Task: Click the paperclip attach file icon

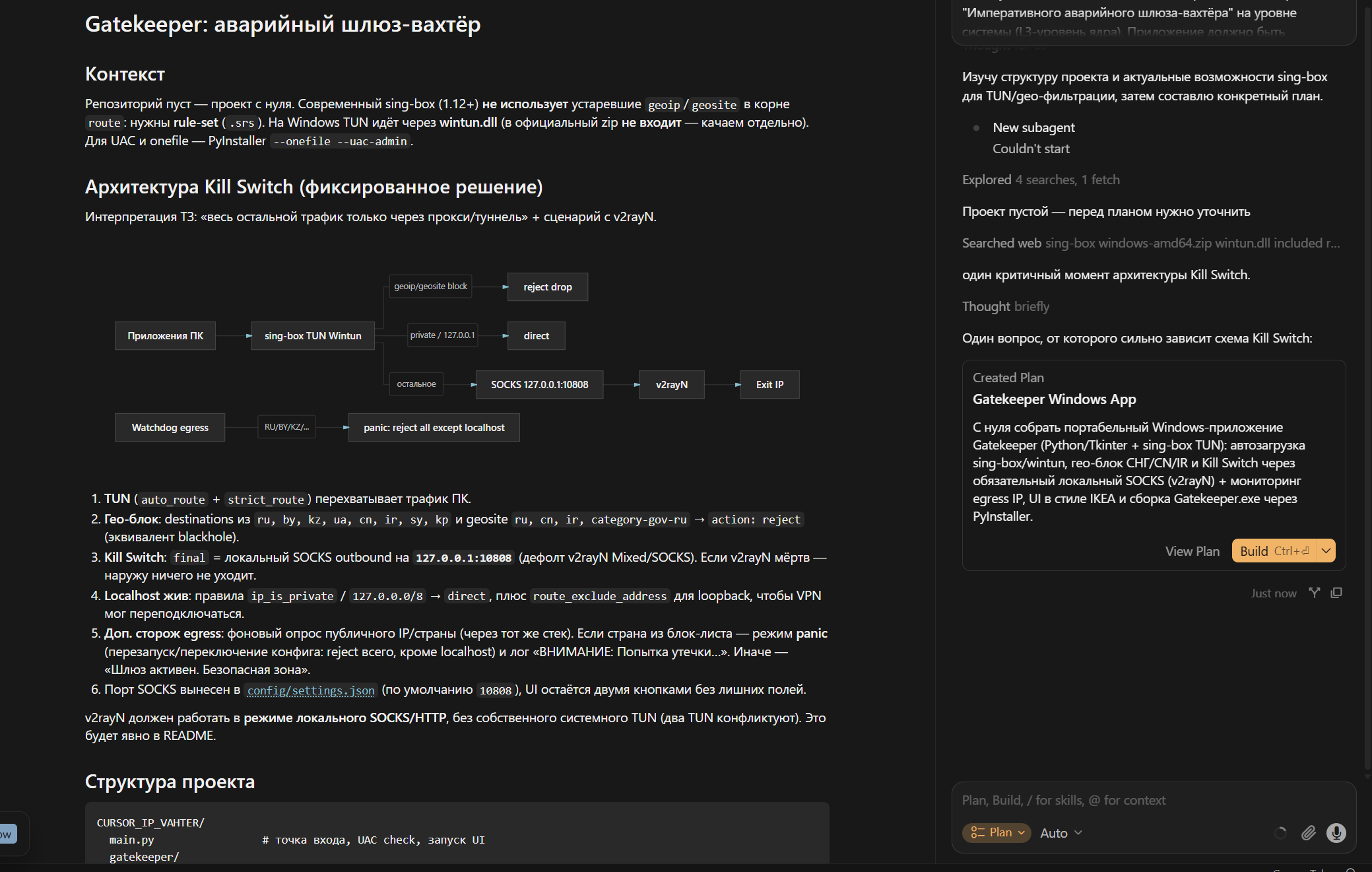Action: pyautogui.click(x=1309, y=833)
